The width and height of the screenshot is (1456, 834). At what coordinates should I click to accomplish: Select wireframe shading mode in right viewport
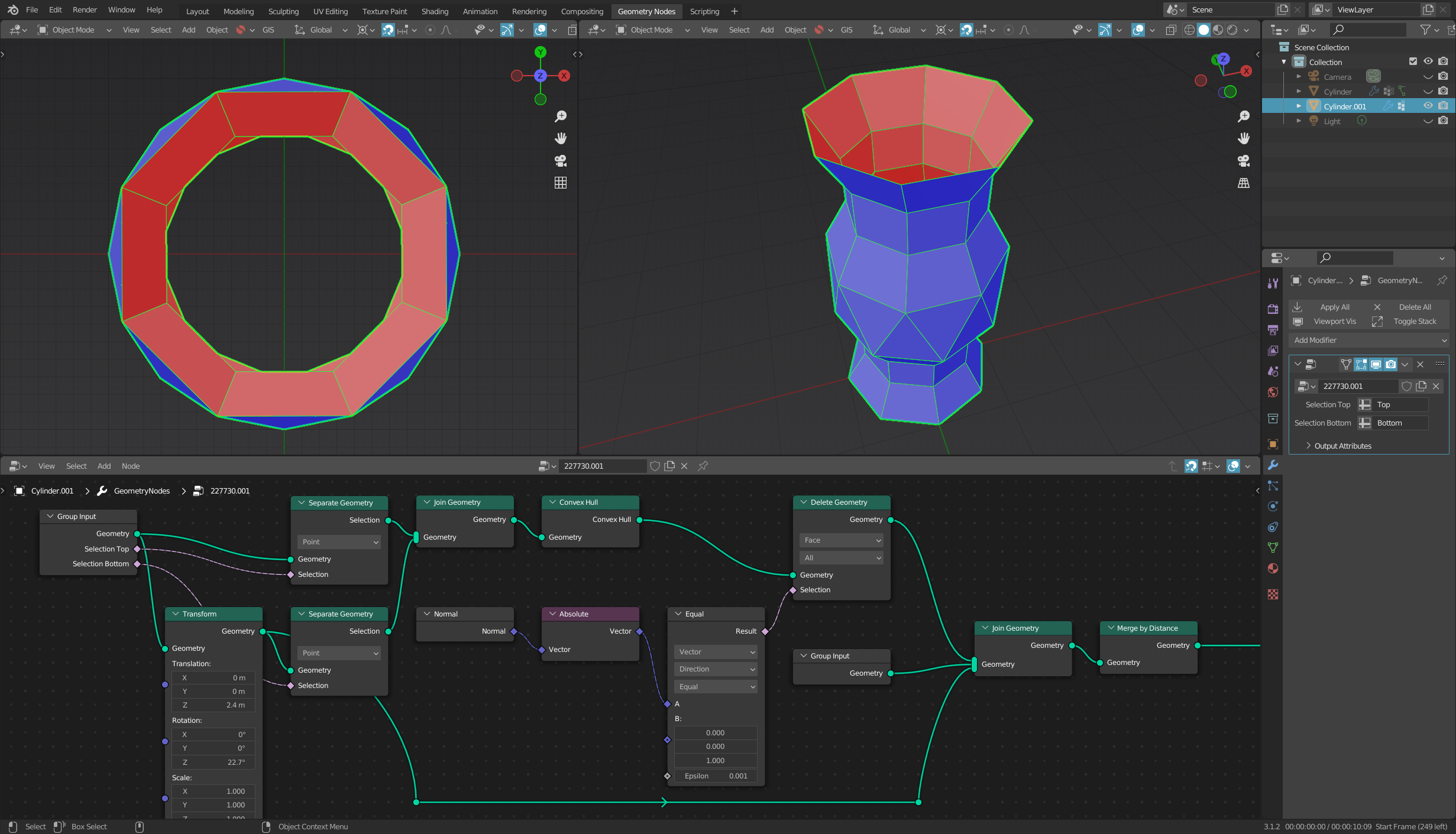coord(1189,30)
